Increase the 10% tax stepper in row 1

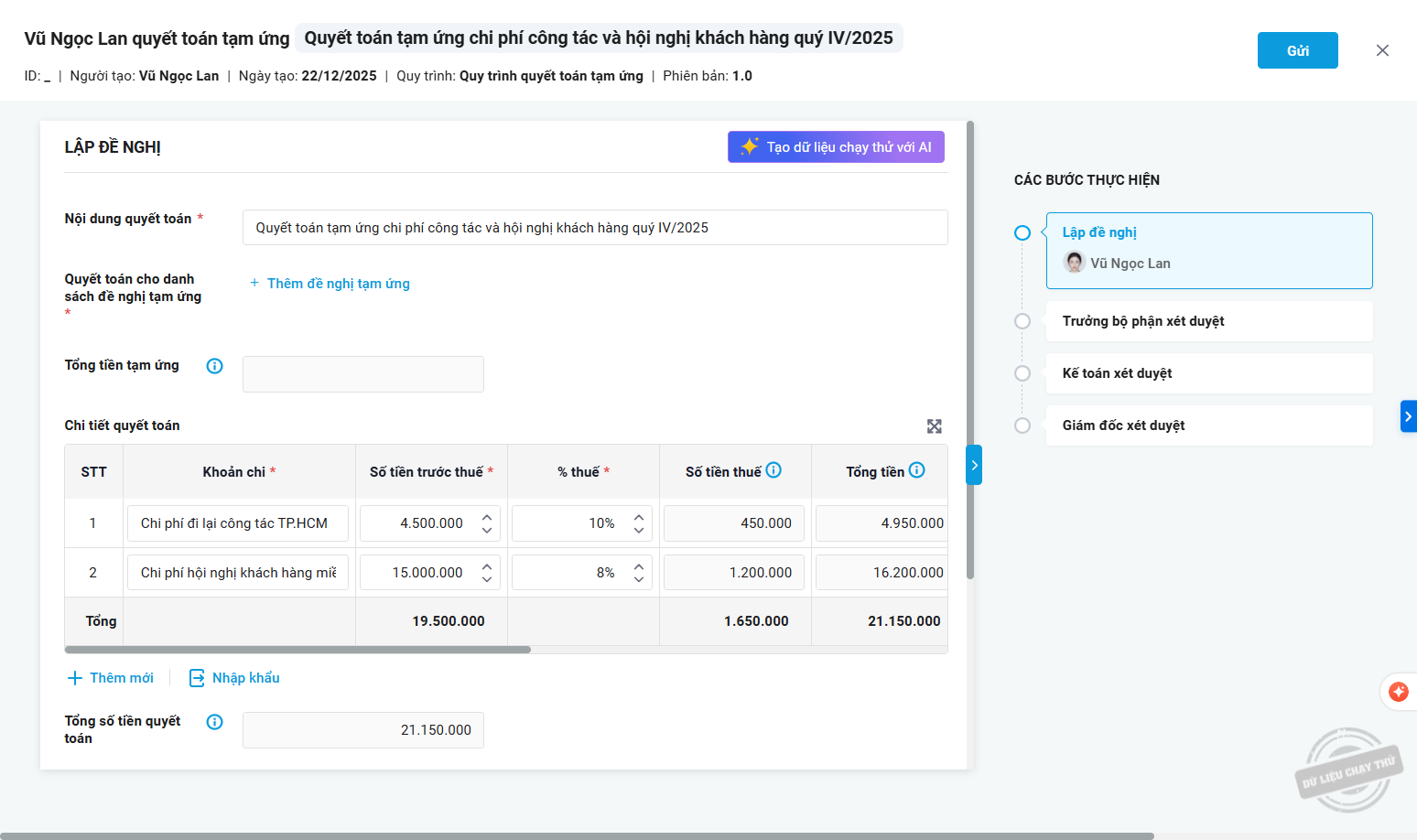(639, 517)
